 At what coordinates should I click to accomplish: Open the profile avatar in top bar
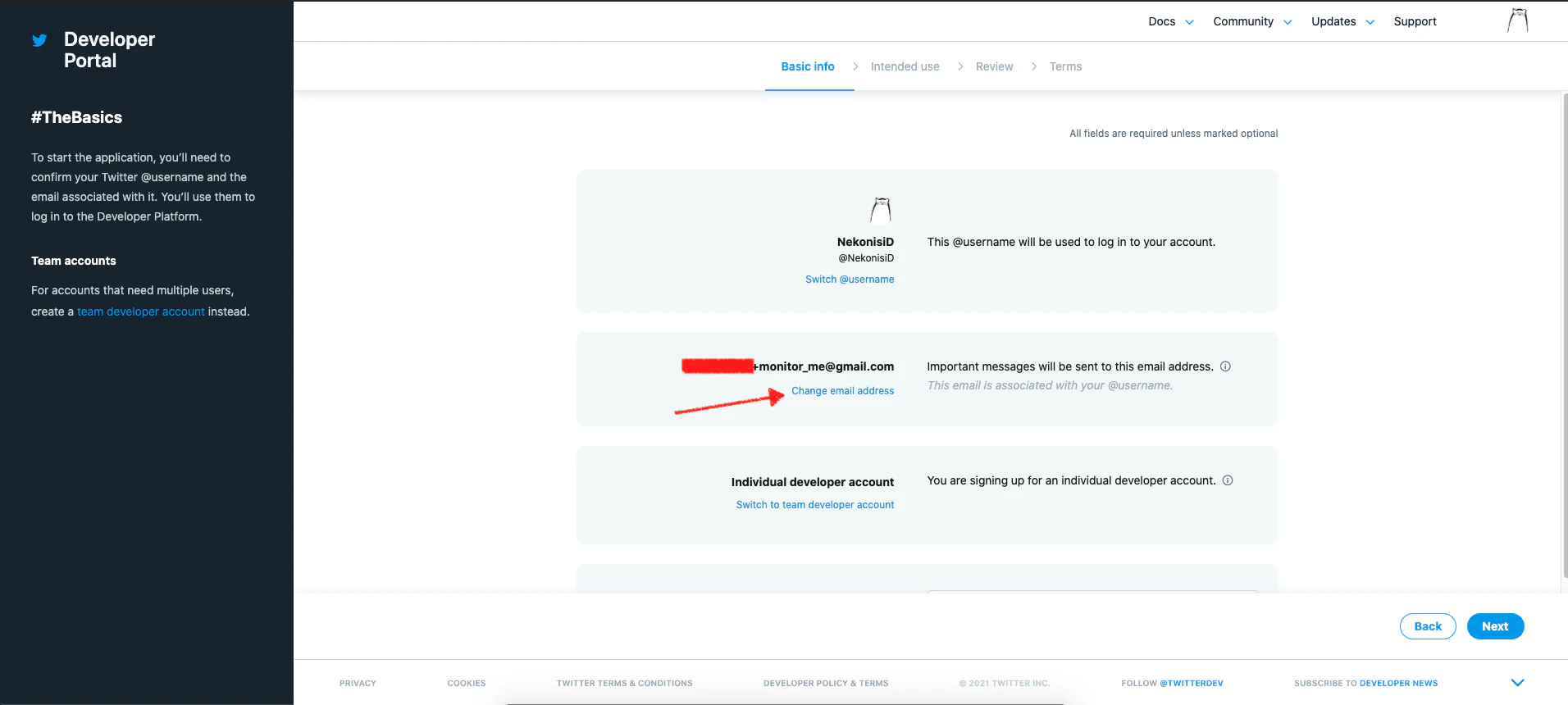click(x=1518, y=20)
